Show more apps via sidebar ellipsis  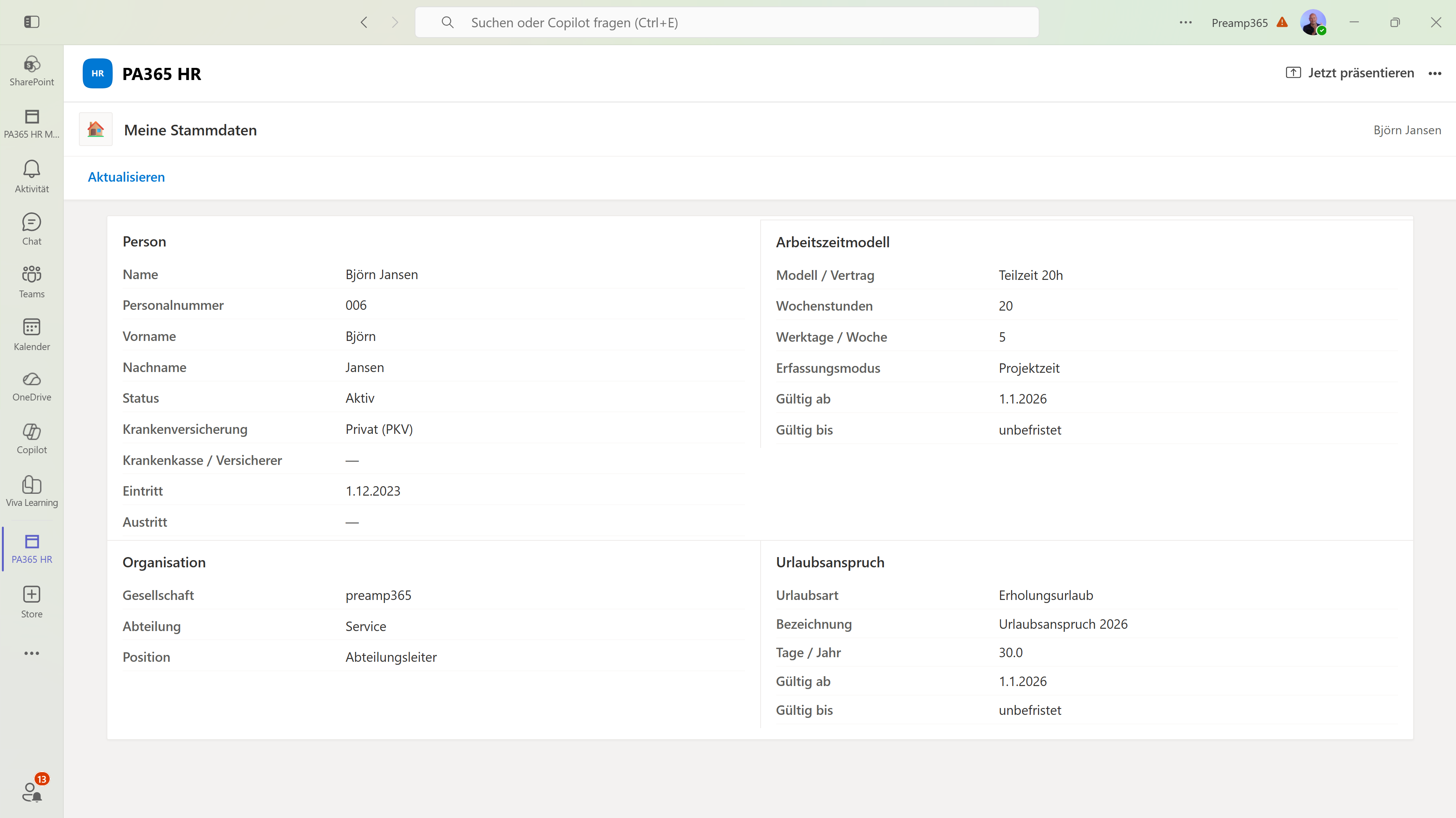[31, 653]
